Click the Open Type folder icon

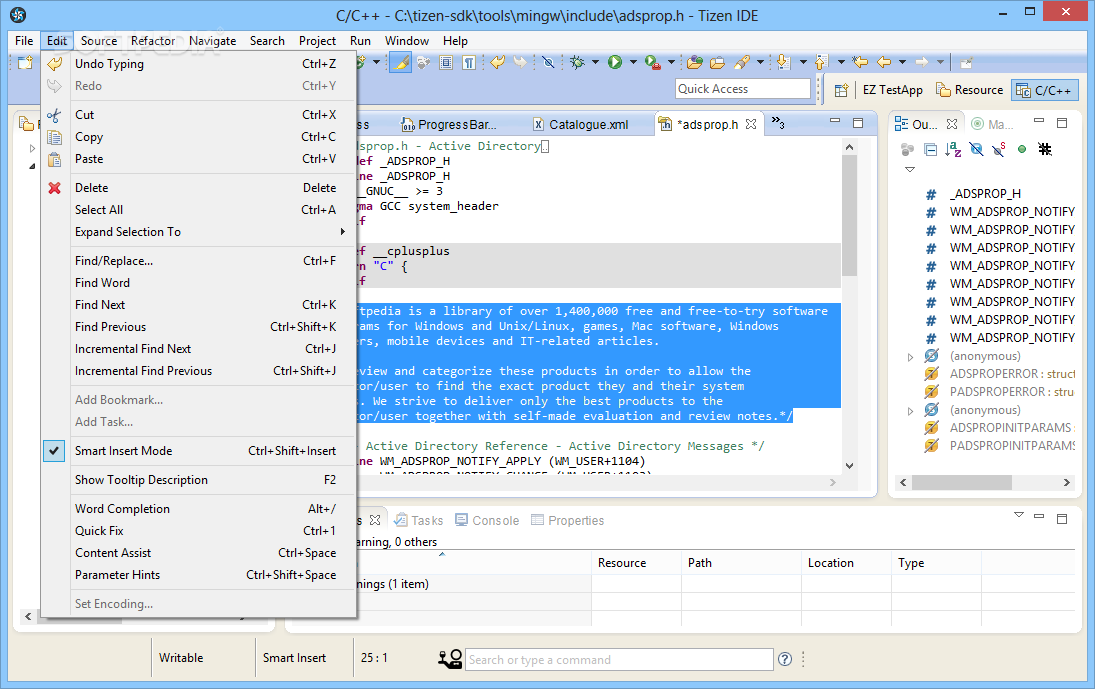coord(695,63)
